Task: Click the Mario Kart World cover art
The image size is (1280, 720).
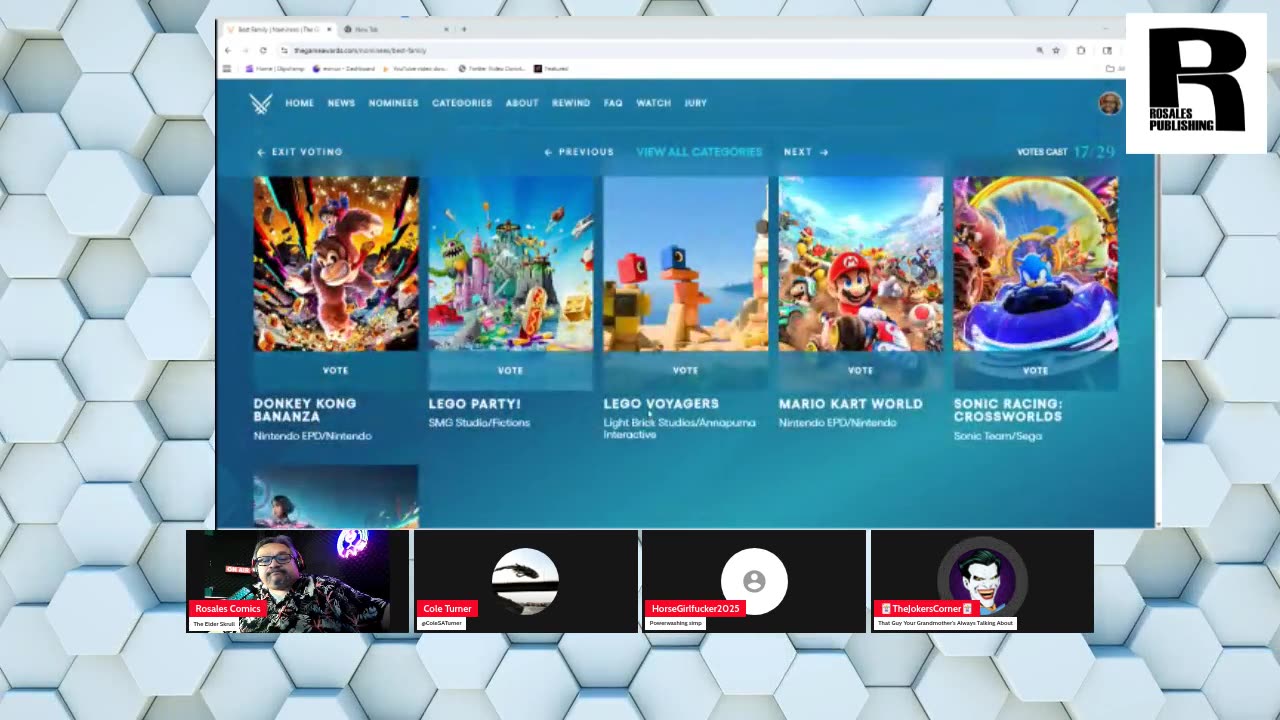Action: click(861, 264)
